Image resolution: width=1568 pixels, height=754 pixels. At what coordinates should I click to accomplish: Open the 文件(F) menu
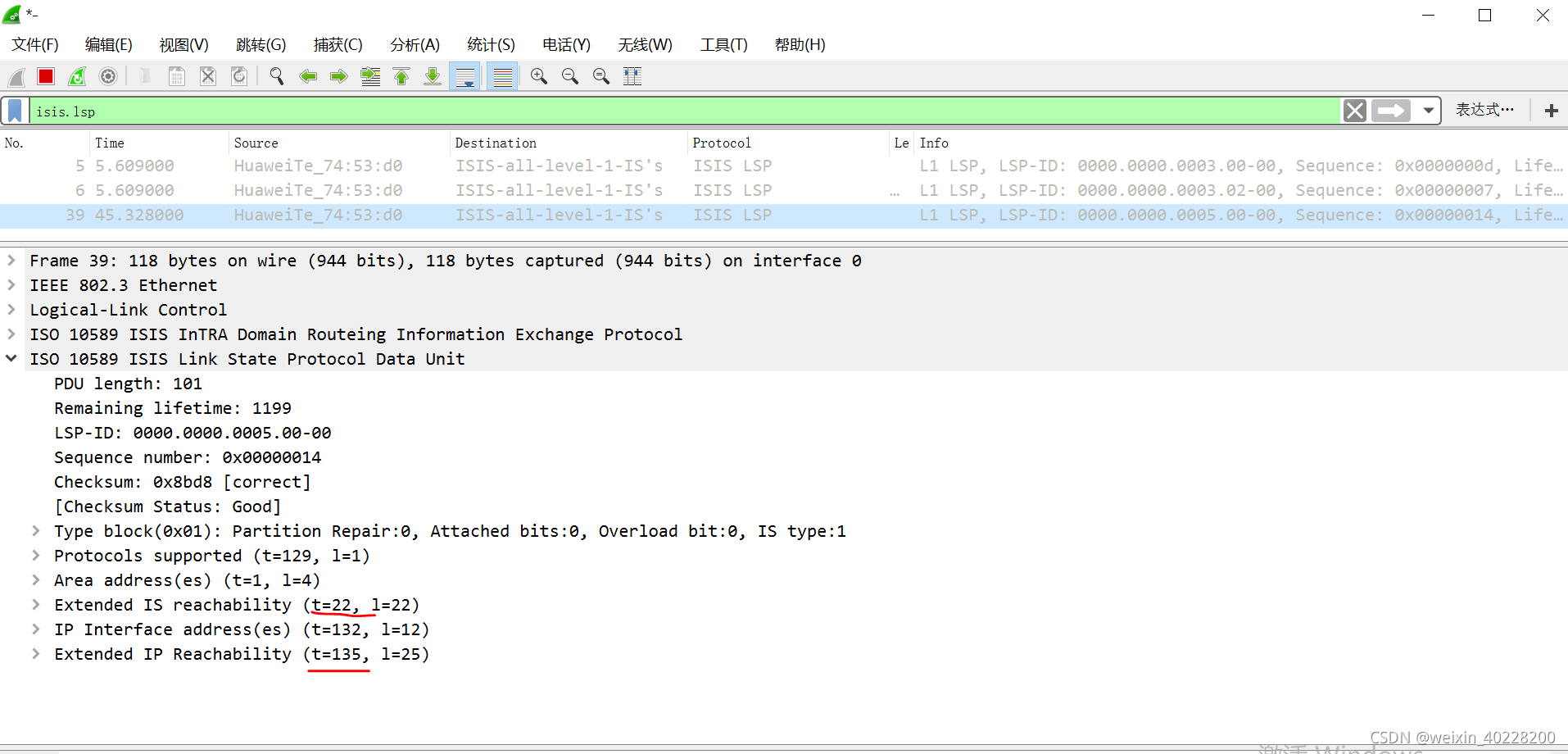pos(35,45)
